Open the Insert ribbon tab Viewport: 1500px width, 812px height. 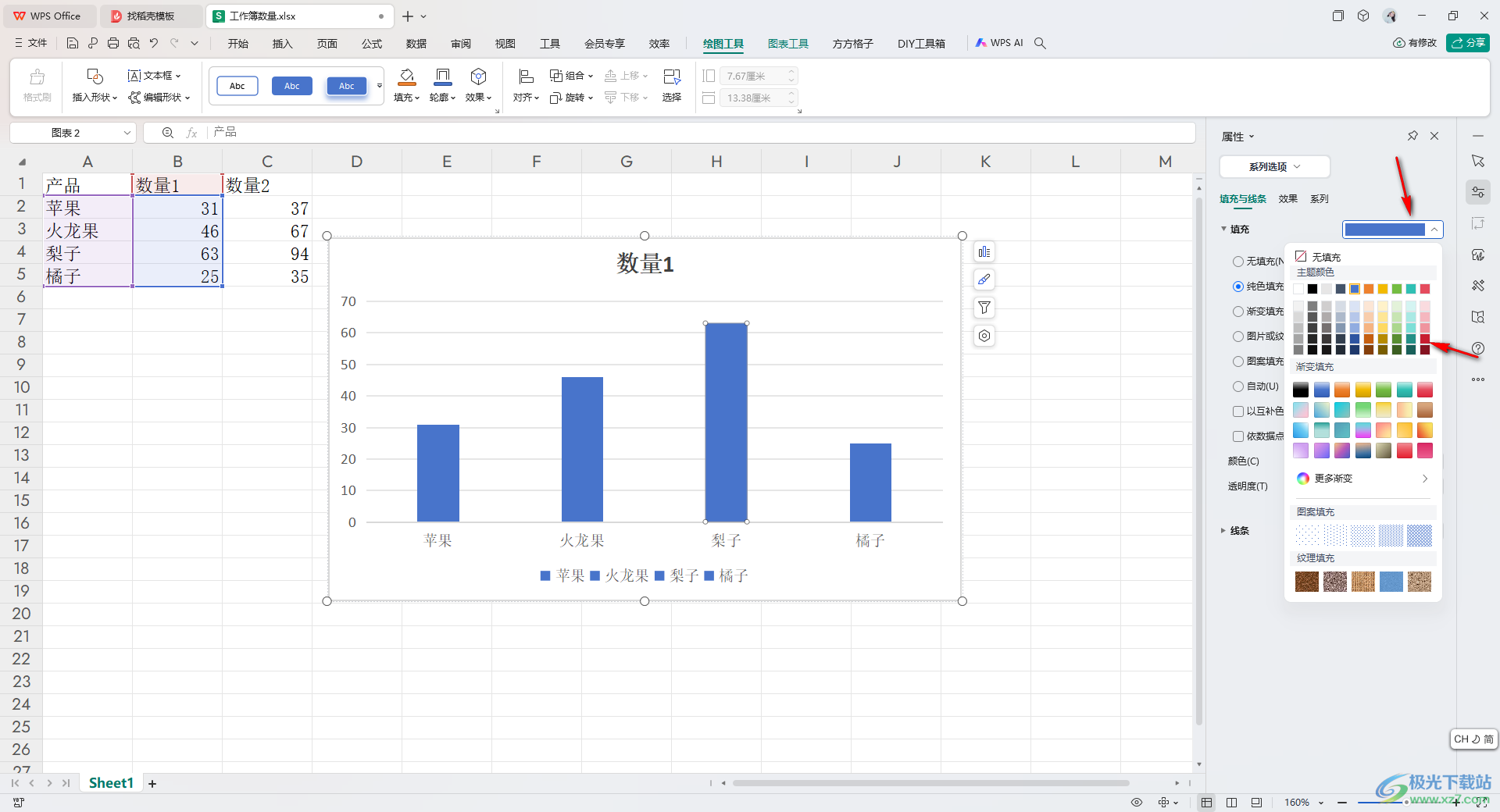point(282,44)
